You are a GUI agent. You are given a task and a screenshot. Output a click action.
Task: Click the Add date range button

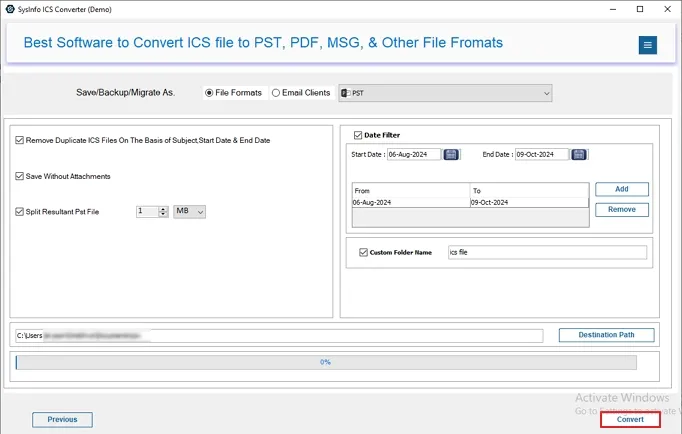click(x=622, y=189)
